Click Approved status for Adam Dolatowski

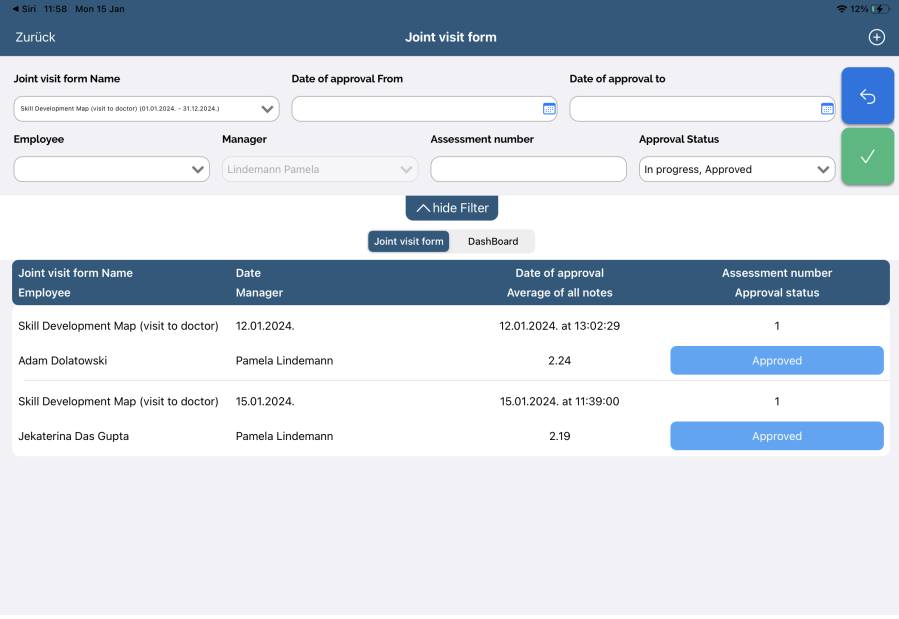pyautogui.click(x=776, y=360)
